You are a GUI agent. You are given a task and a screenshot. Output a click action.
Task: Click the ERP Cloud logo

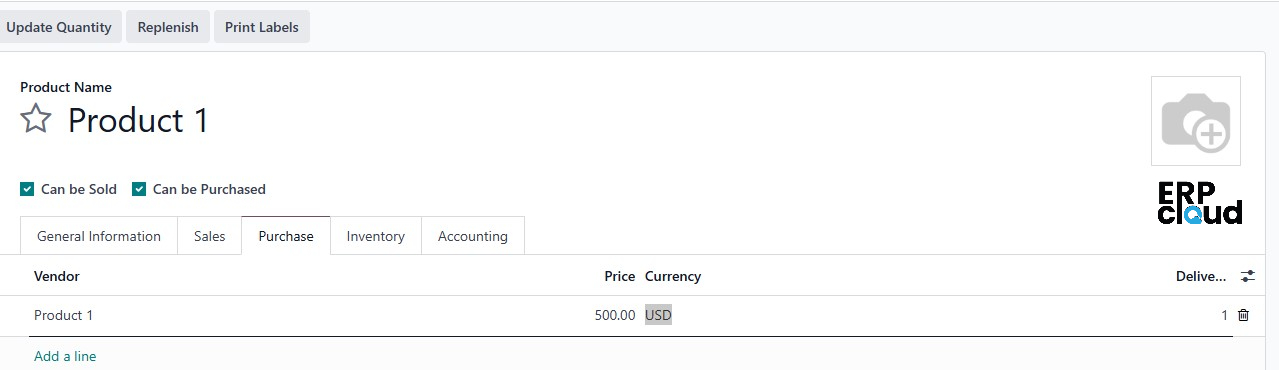pos(1200,204)
